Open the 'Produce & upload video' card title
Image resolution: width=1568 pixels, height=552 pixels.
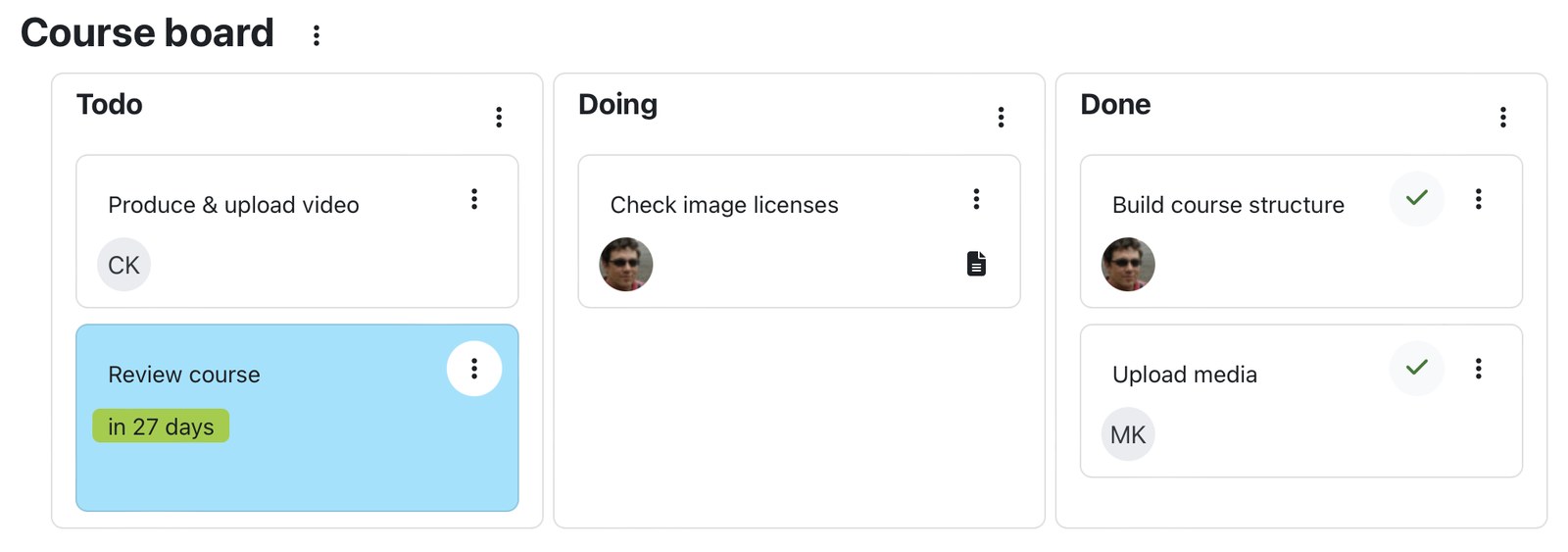click(x=233, y=205)
